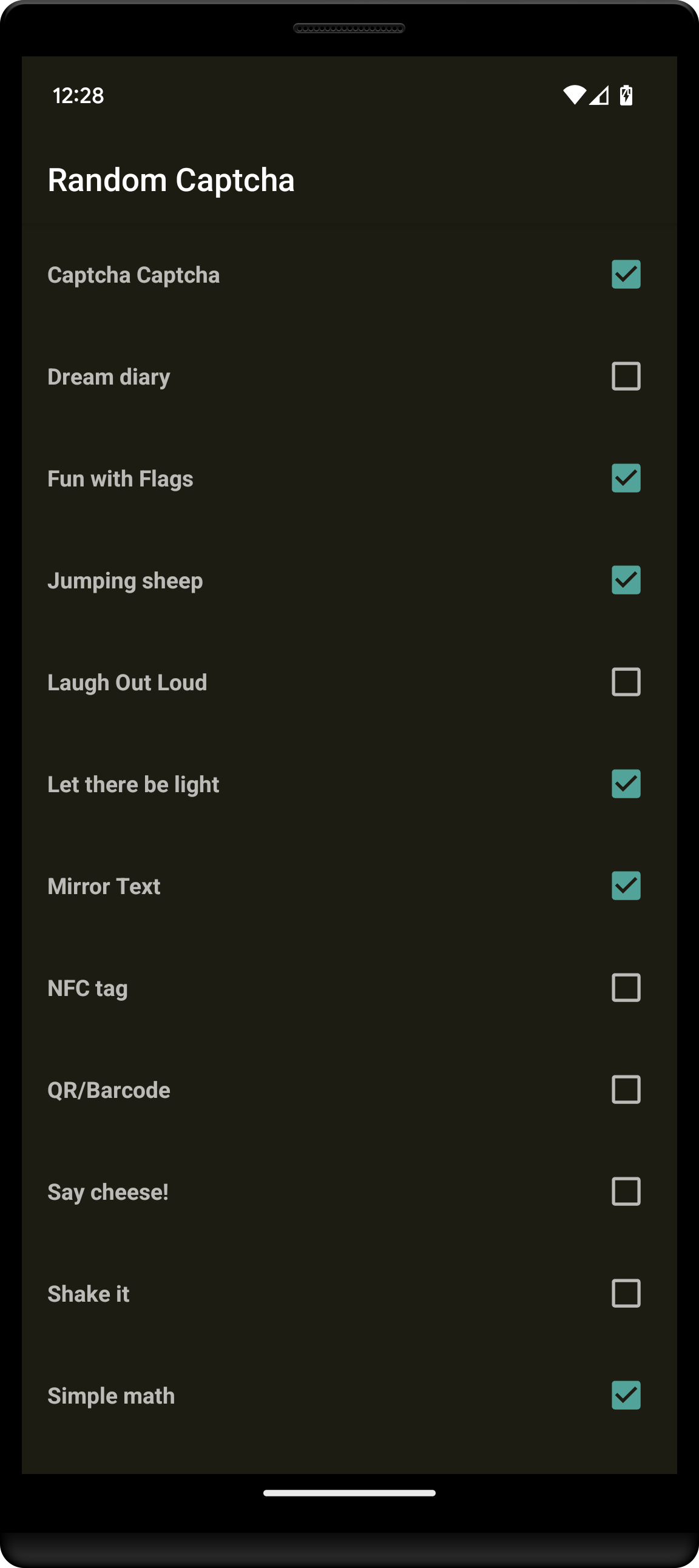Viewport: 699px width, 1568px height.
Task: Tick the Laugh Out Loud checkbox
Action: click(626, 682)
